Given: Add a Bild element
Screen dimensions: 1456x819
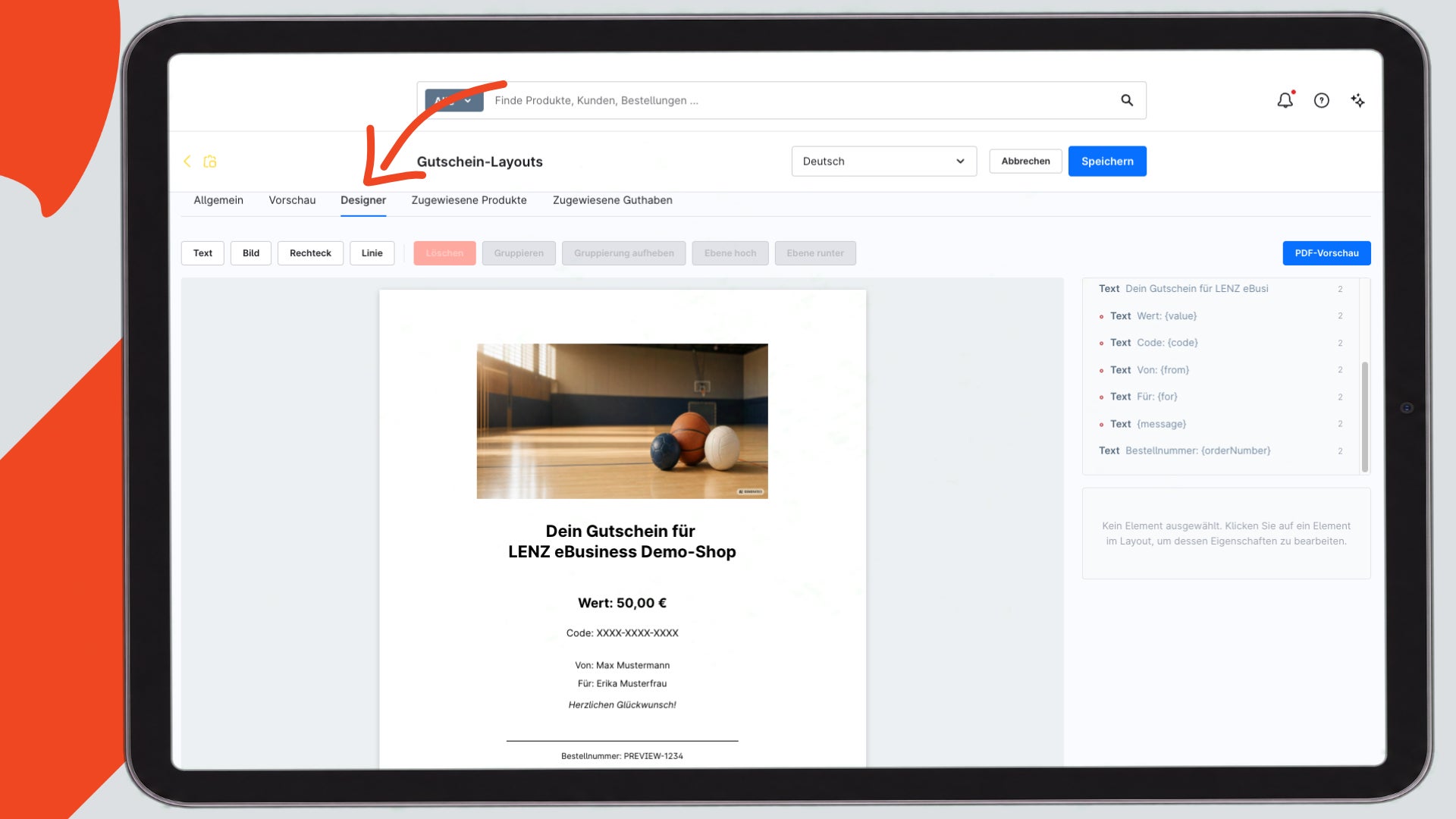Looking at the screenshot, I should coord(251,253).
